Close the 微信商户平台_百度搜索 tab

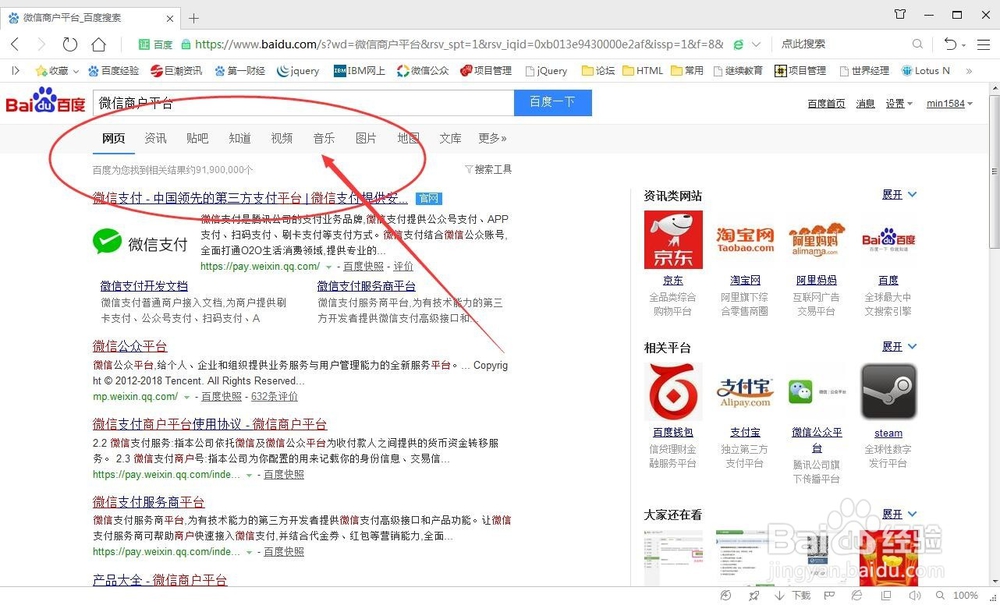click(x=170, y=18)
